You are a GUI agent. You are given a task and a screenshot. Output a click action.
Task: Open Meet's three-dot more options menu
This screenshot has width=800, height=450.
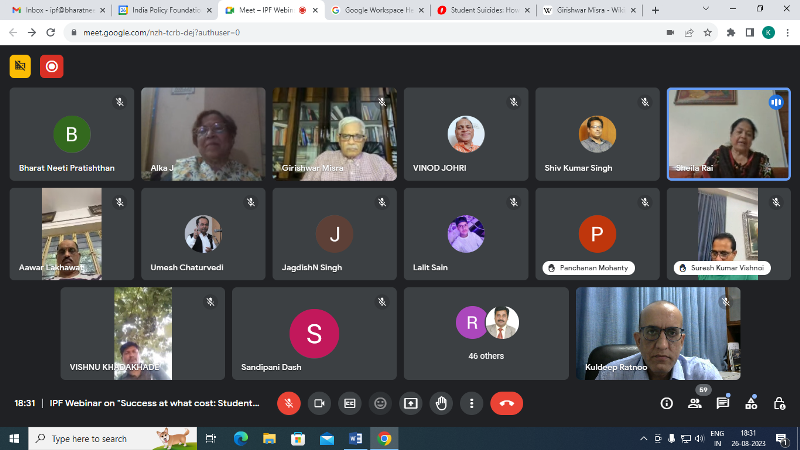pos(471,403)
